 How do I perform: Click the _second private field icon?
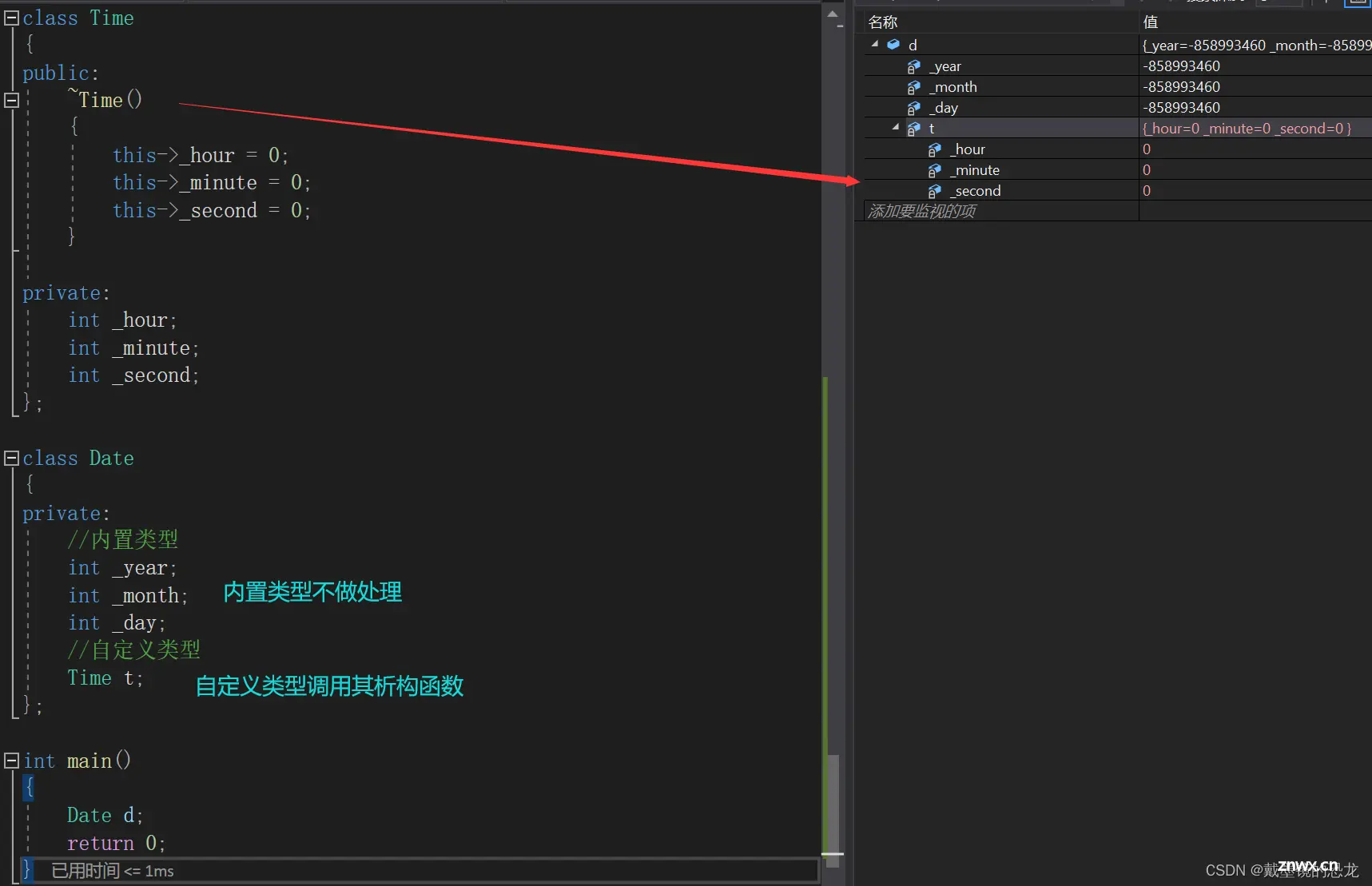coord(935,191)
